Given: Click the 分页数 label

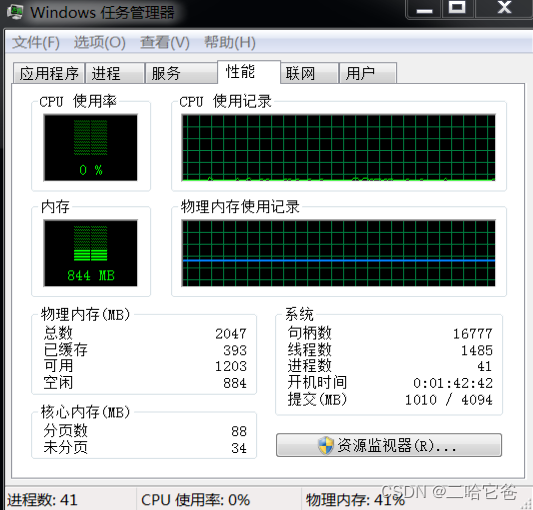Looking at the screenshot, I should click(x=66, y=430).
